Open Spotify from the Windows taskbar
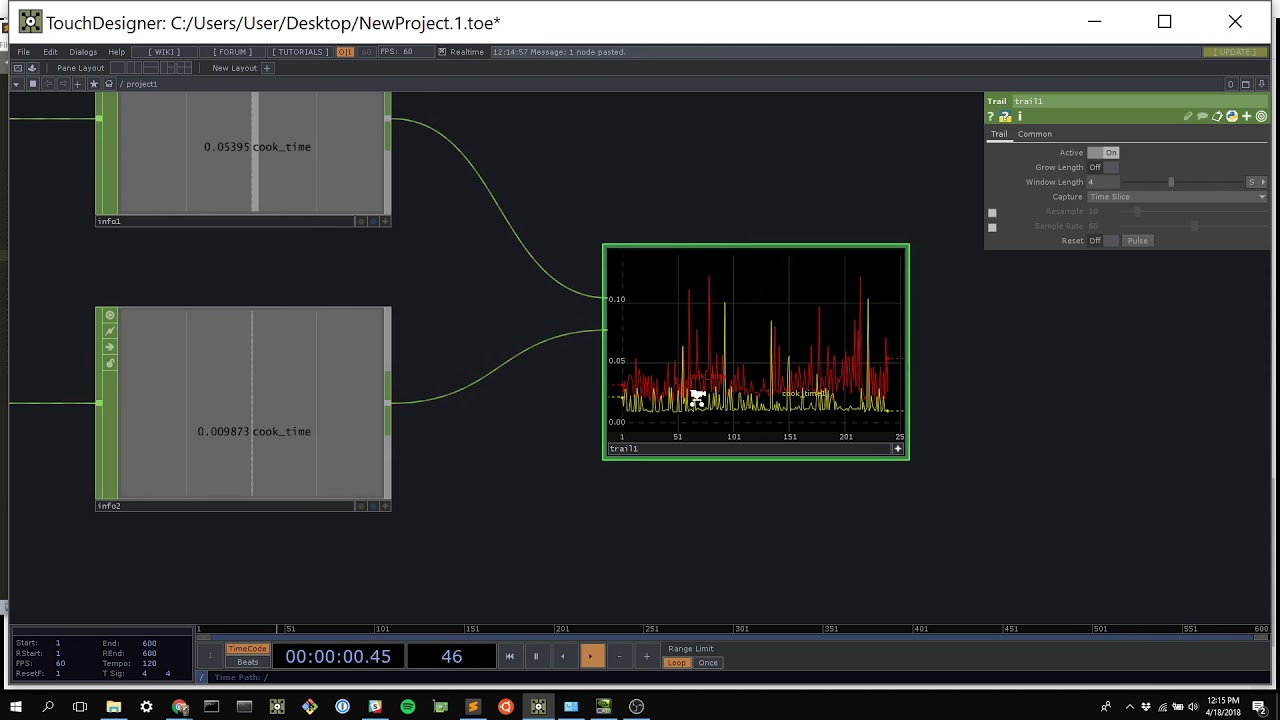This screenshot has height=720, width=1280. coord(408,706)
